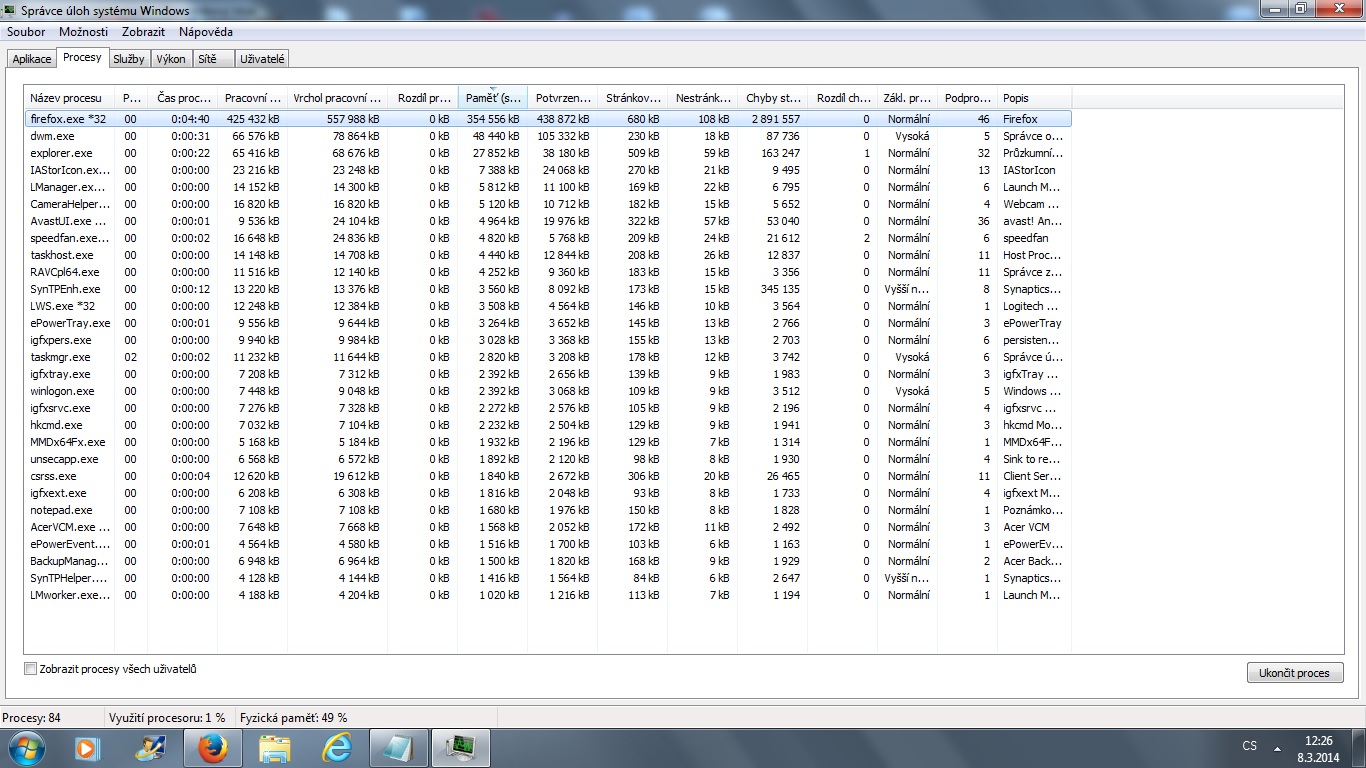The image size is (1366, 768).
Task: Select the igfxpers.exe process row
Action: tap(547, 340)
